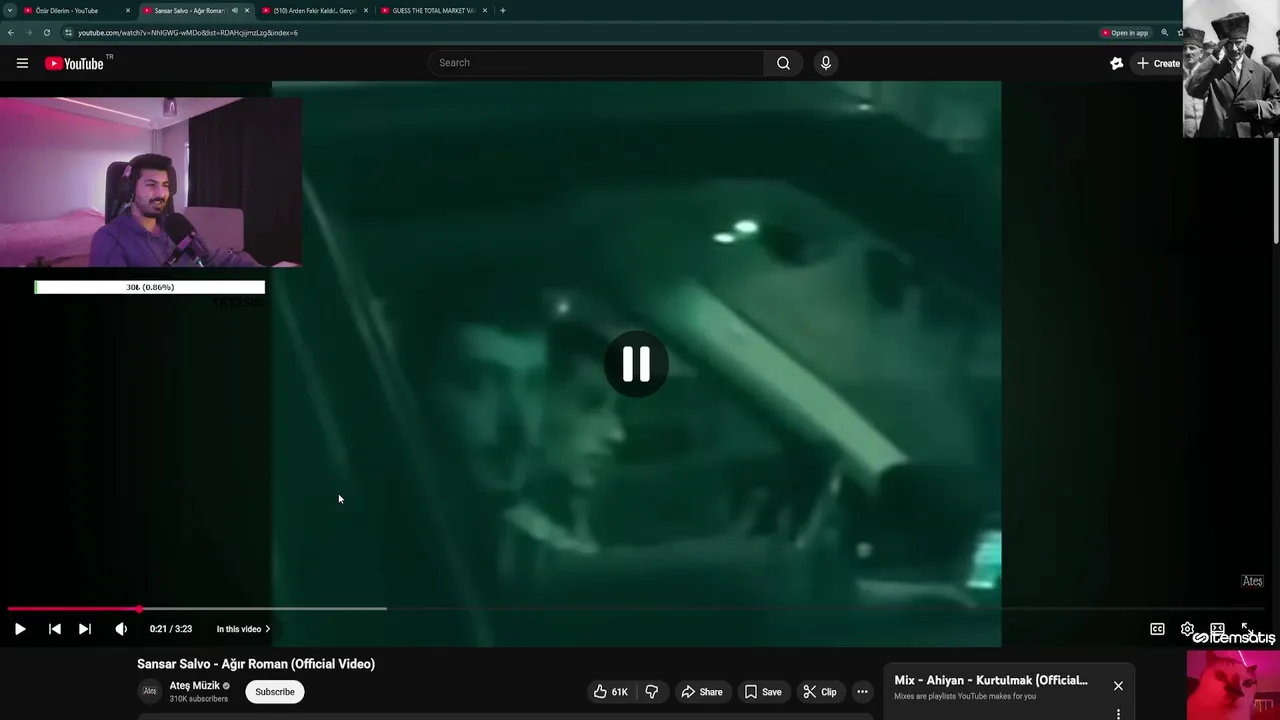Open the player settings gear
The image size is (1280, 720).
(x=1187, y=629)
